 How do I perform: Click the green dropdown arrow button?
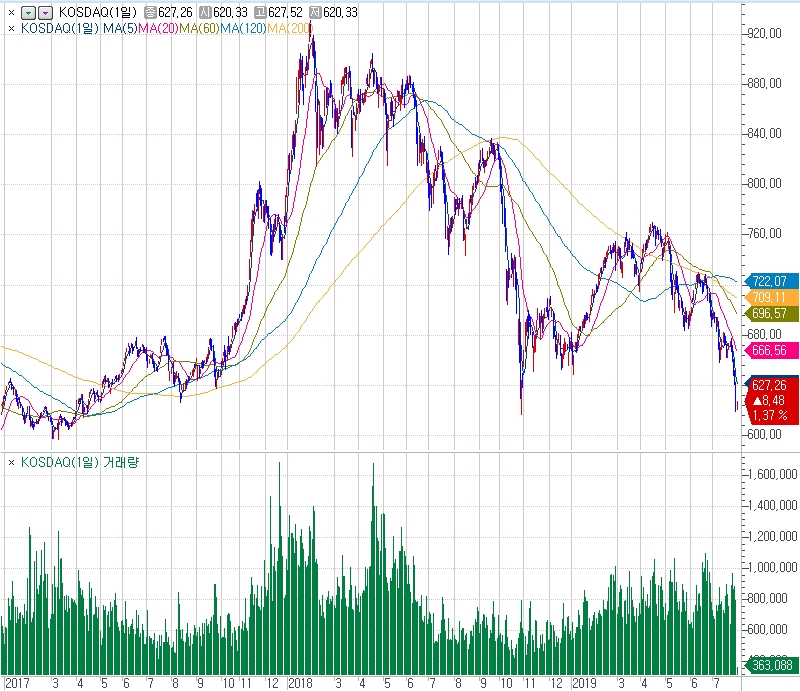28,12
